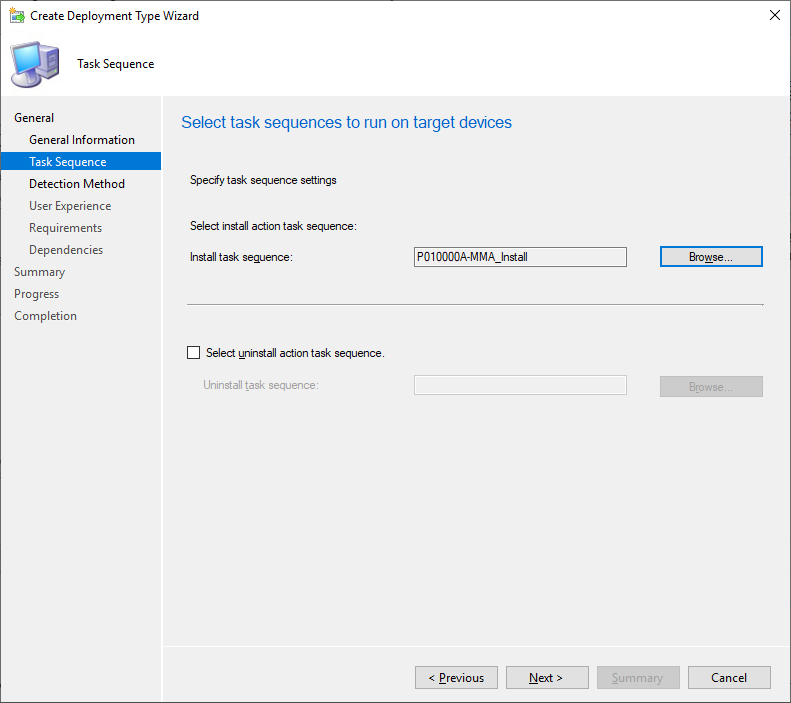Go back with the Previous button
This screenshot has height=703, width=791.
pyautogui.click(x=456, y=678)
